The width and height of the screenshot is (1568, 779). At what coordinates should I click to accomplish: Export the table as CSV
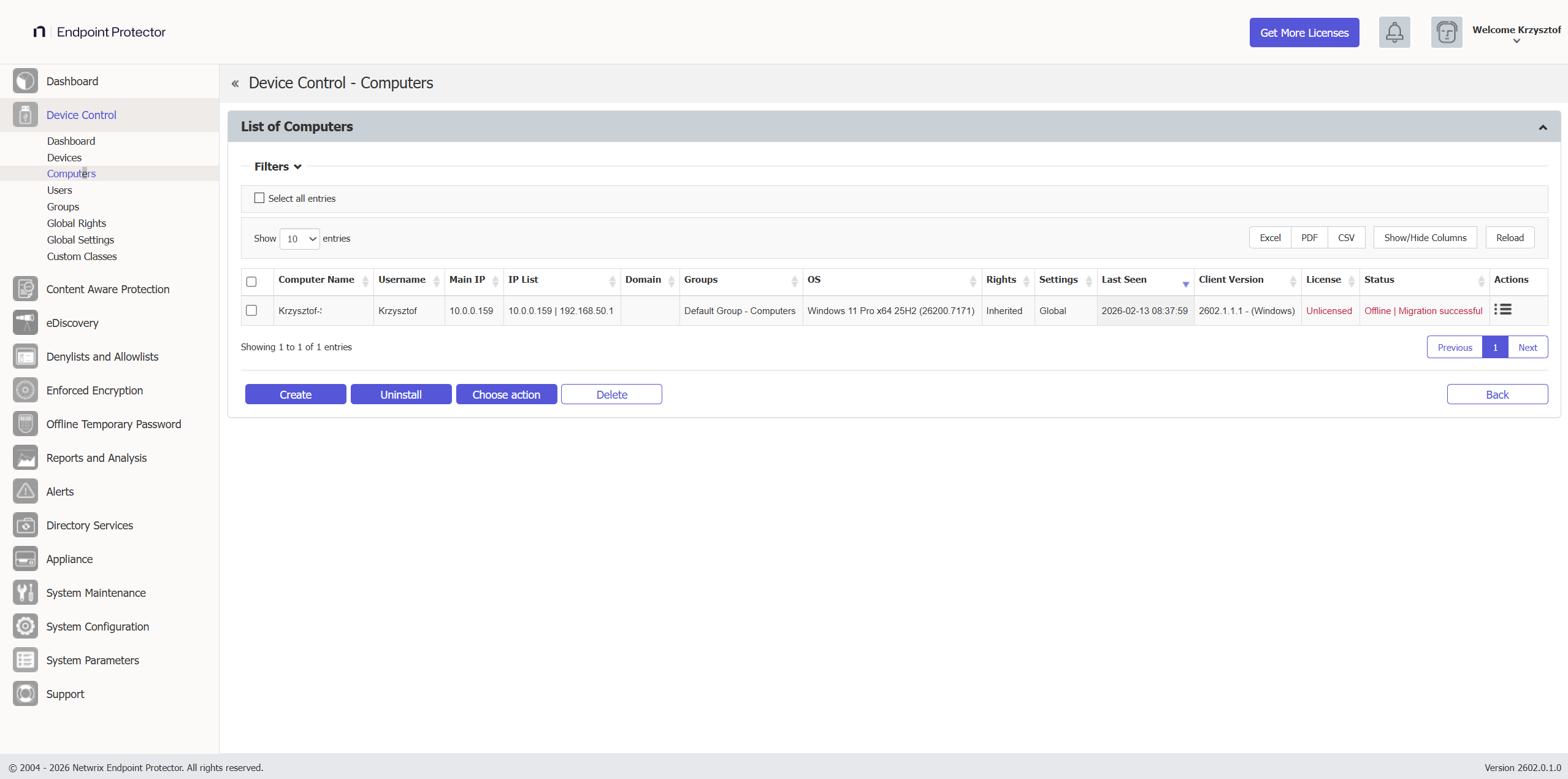[1346, 237]
